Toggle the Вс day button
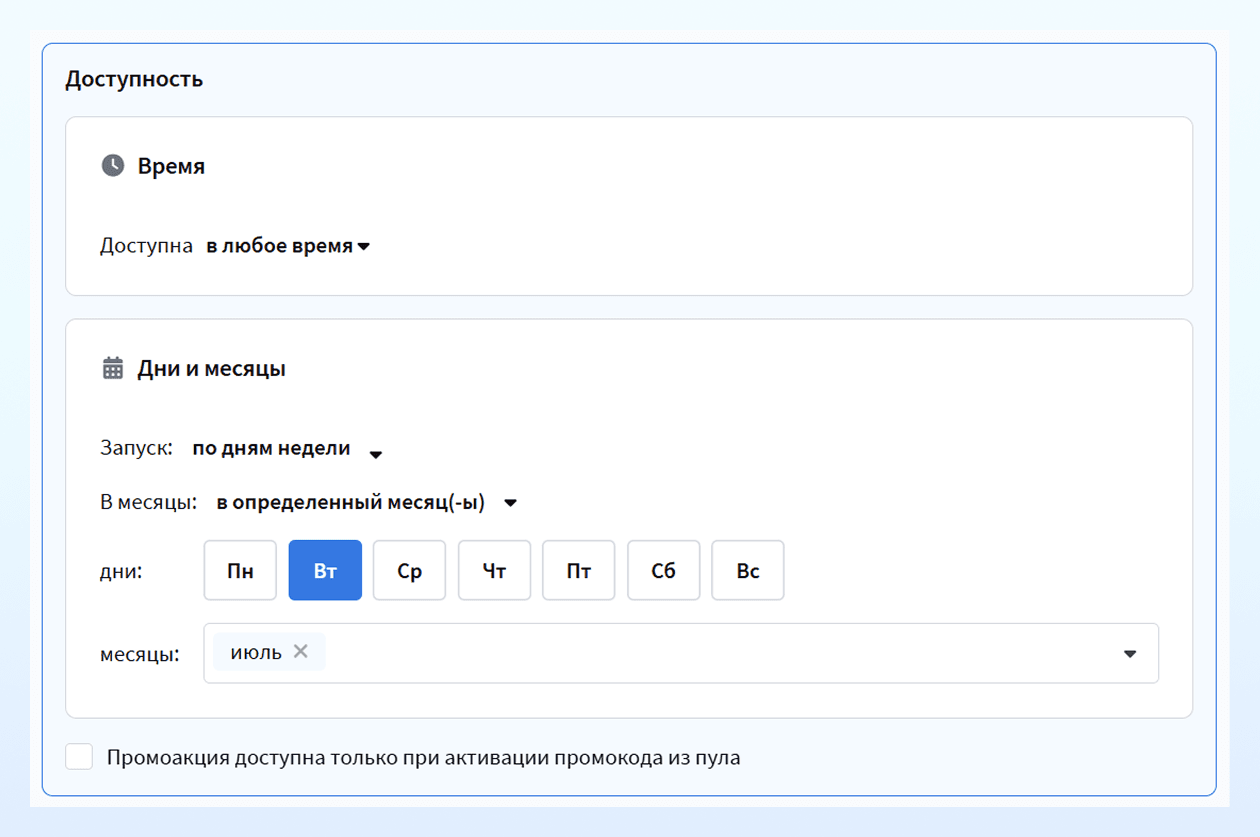Viewport: 1260px width, 837px height. coord(748,571)
